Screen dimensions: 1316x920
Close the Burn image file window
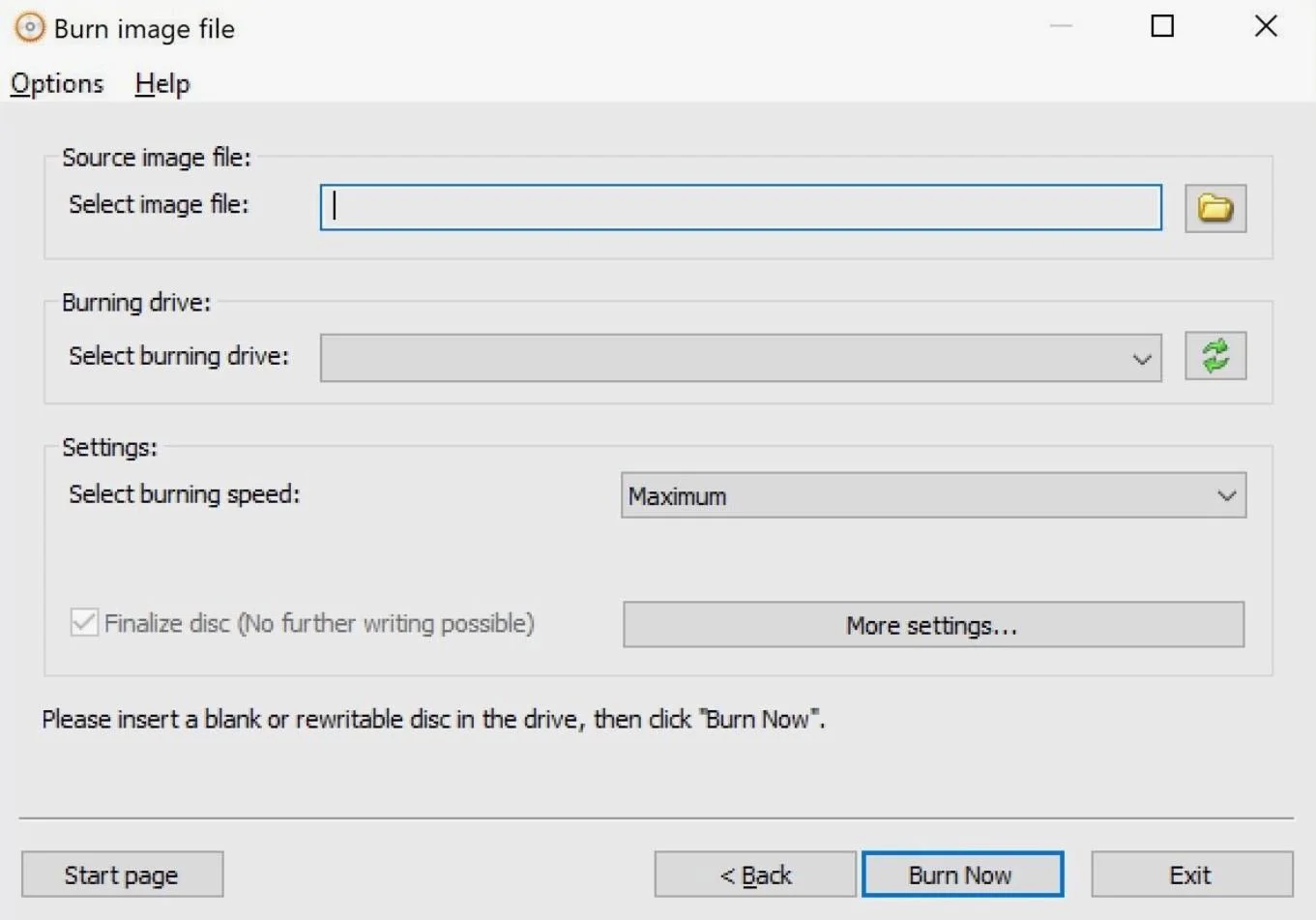(1266, 26)
